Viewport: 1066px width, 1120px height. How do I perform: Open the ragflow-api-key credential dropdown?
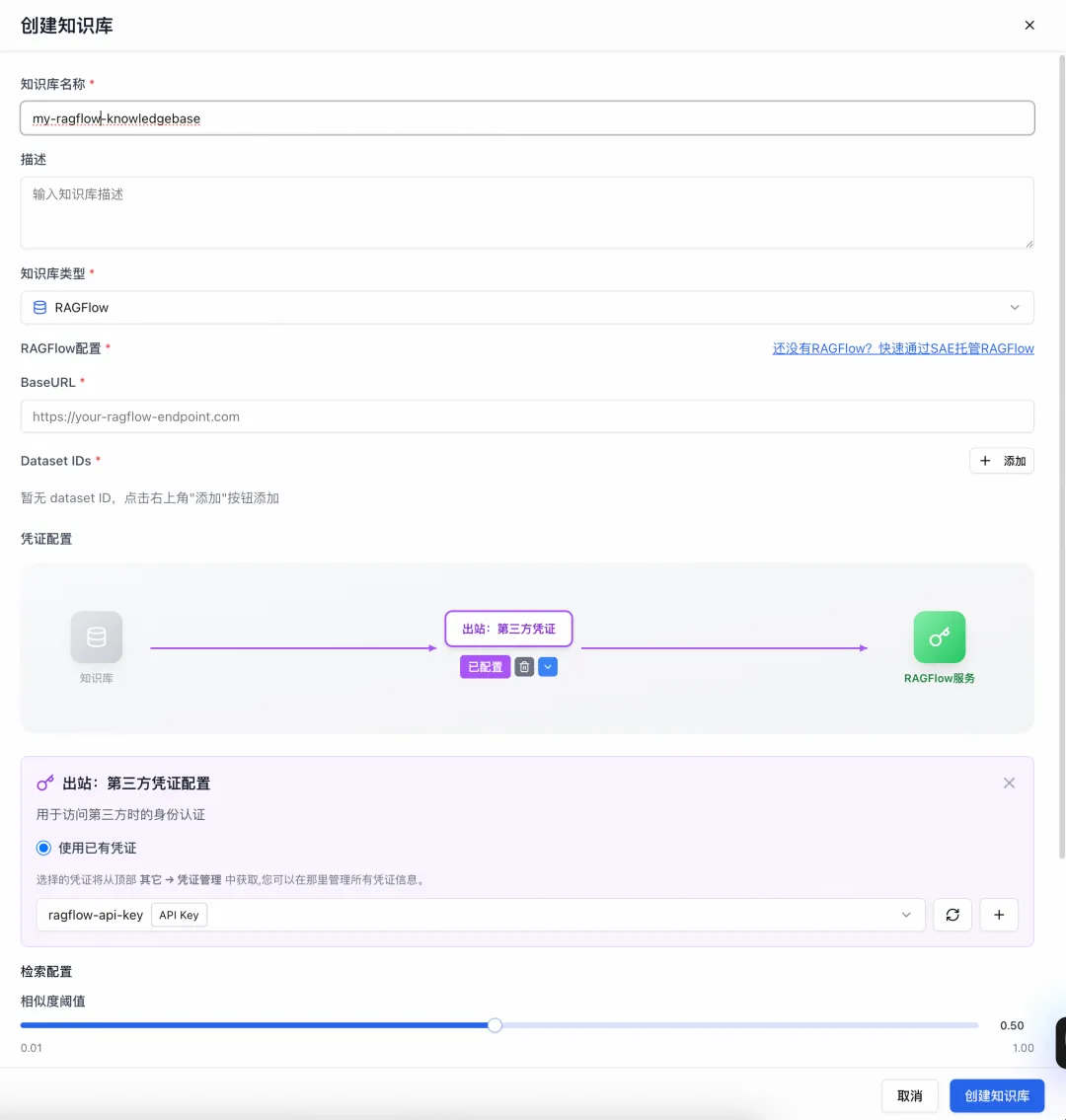pos(481,915)
